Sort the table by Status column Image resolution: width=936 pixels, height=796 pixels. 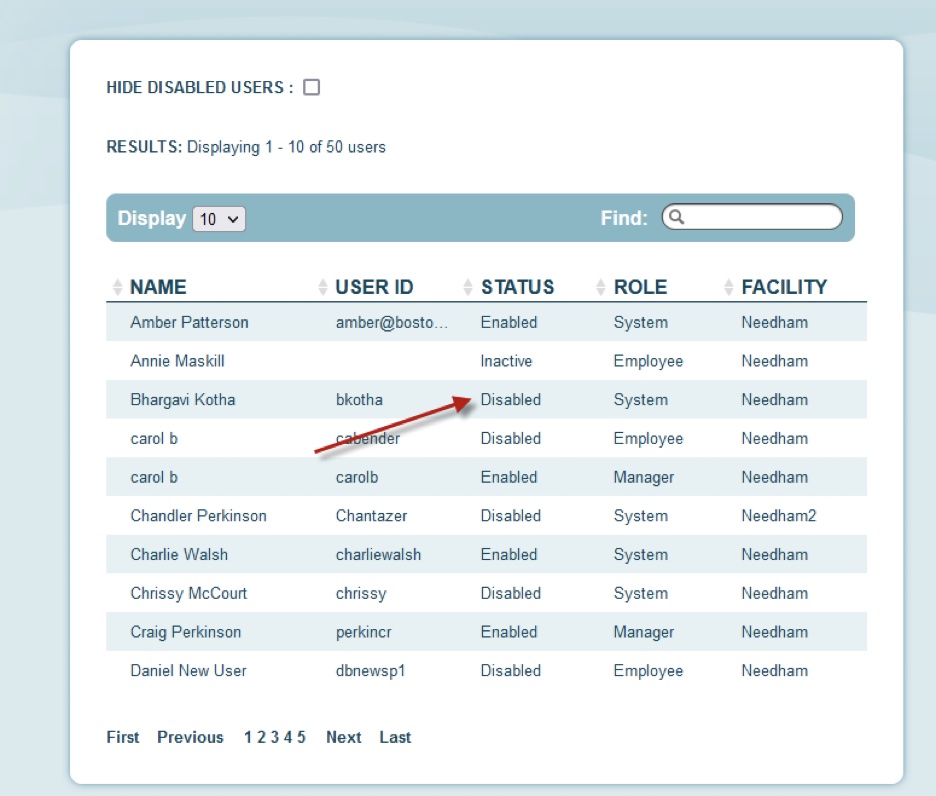(468, 287)
